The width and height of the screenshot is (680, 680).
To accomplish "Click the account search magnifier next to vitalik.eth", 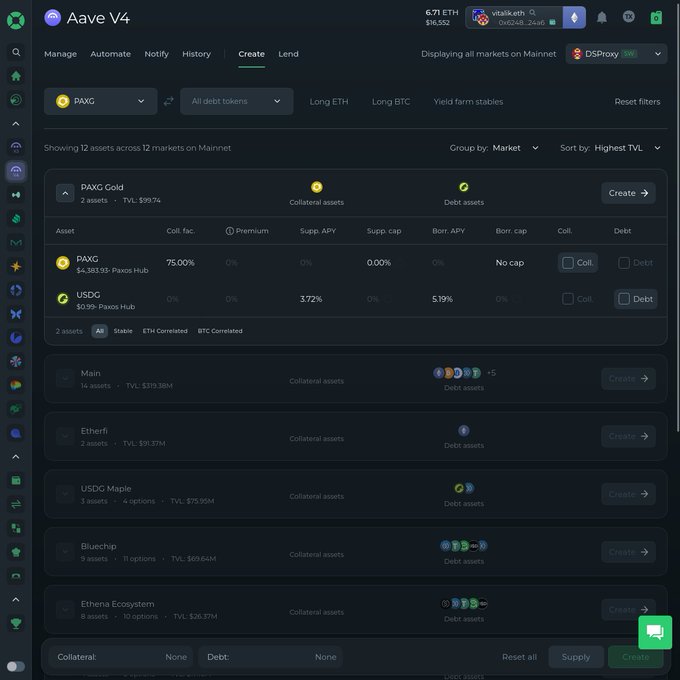I will point(533,13).
